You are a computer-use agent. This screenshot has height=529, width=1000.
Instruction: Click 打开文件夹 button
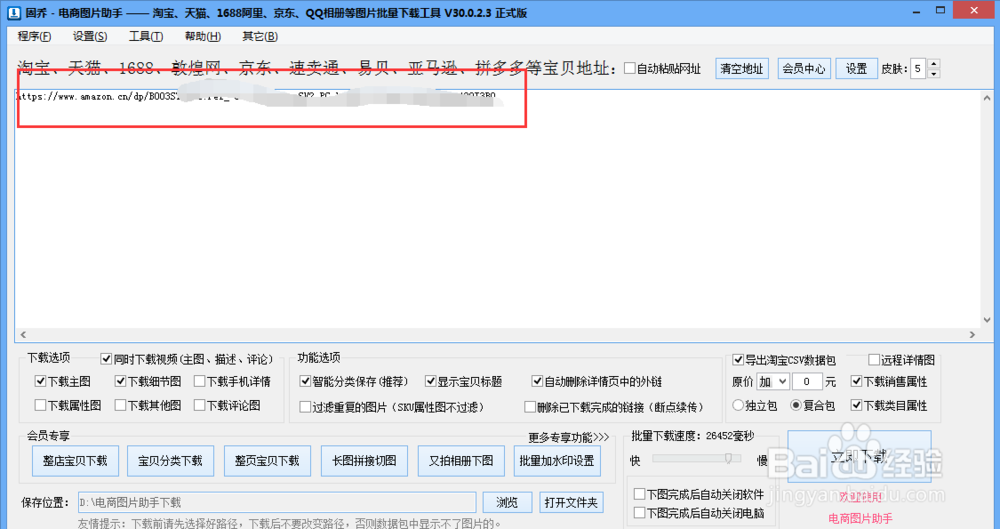tap(571, 502)
